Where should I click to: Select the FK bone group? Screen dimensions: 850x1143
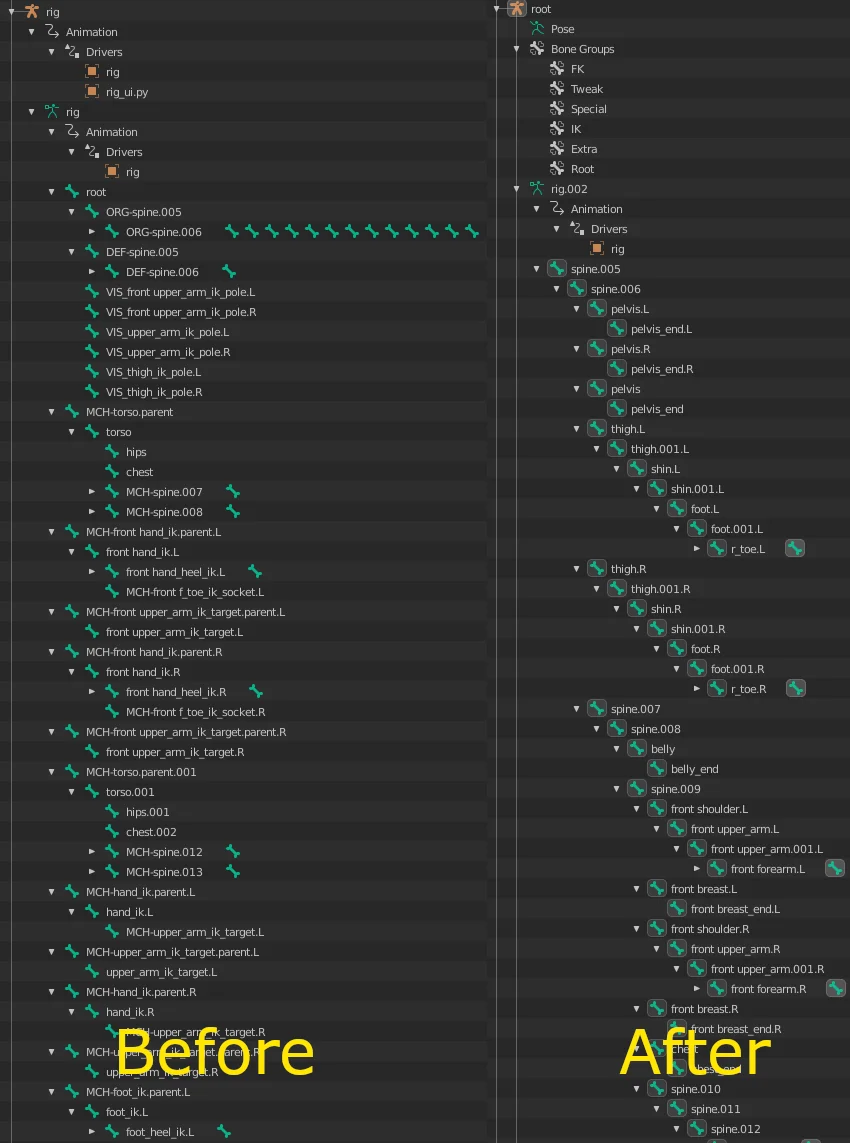pos(576,68)
